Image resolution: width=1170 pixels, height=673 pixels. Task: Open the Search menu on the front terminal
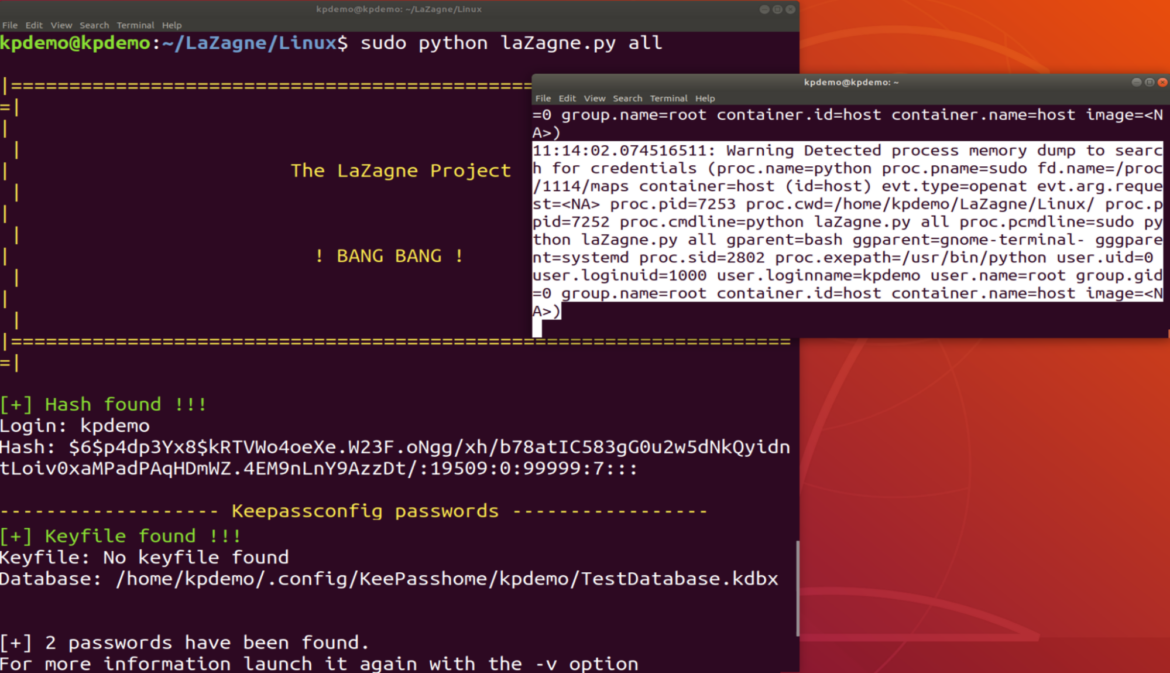coord(628,98)
